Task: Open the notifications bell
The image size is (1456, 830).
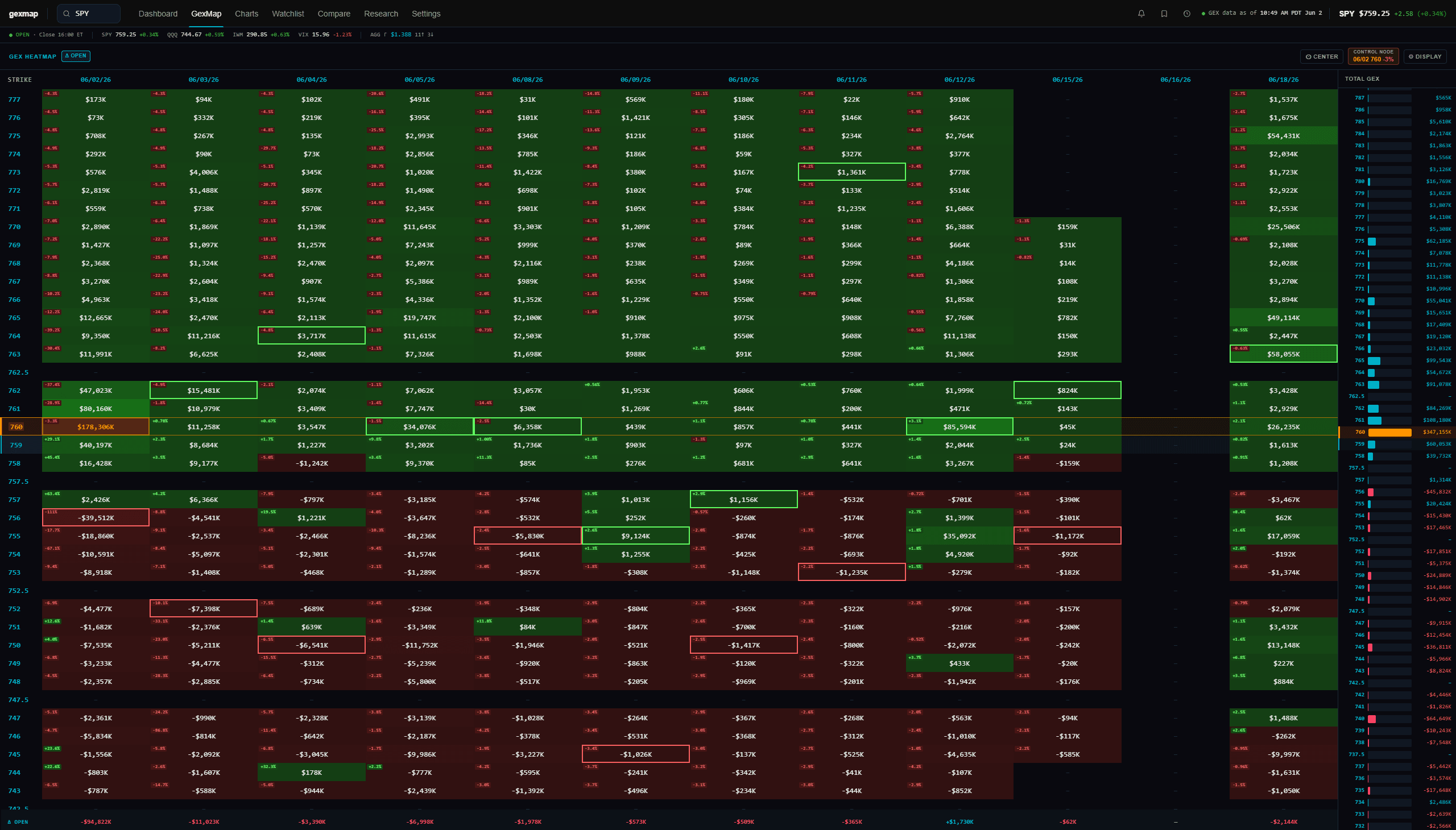Action: pos(1141,14)
